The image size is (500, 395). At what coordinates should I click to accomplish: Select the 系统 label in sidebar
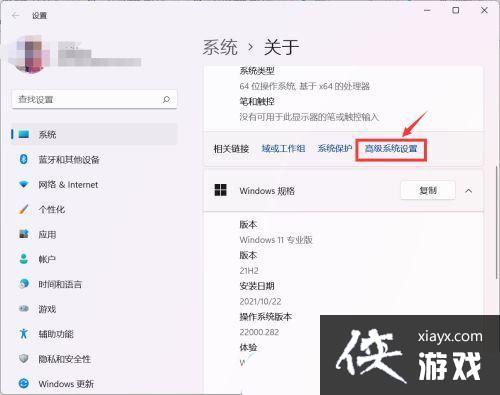click(x=47, y=135)
